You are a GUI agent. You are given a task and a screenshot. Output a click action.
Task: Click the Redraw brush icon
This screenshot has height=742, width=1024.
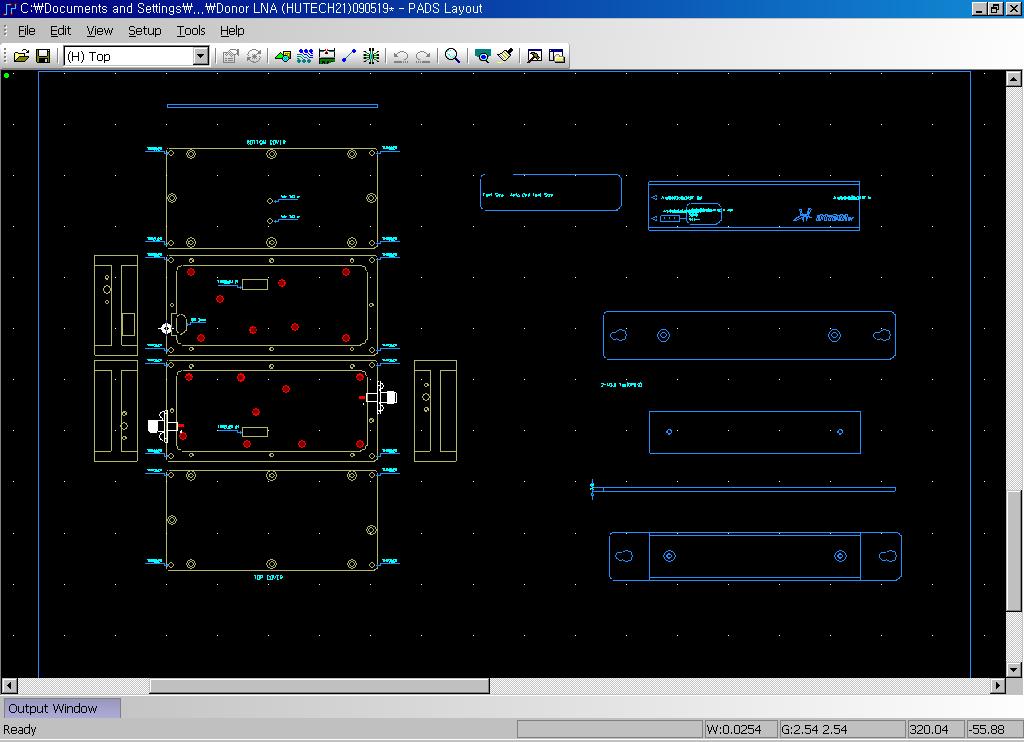click(x=505, y=56)
